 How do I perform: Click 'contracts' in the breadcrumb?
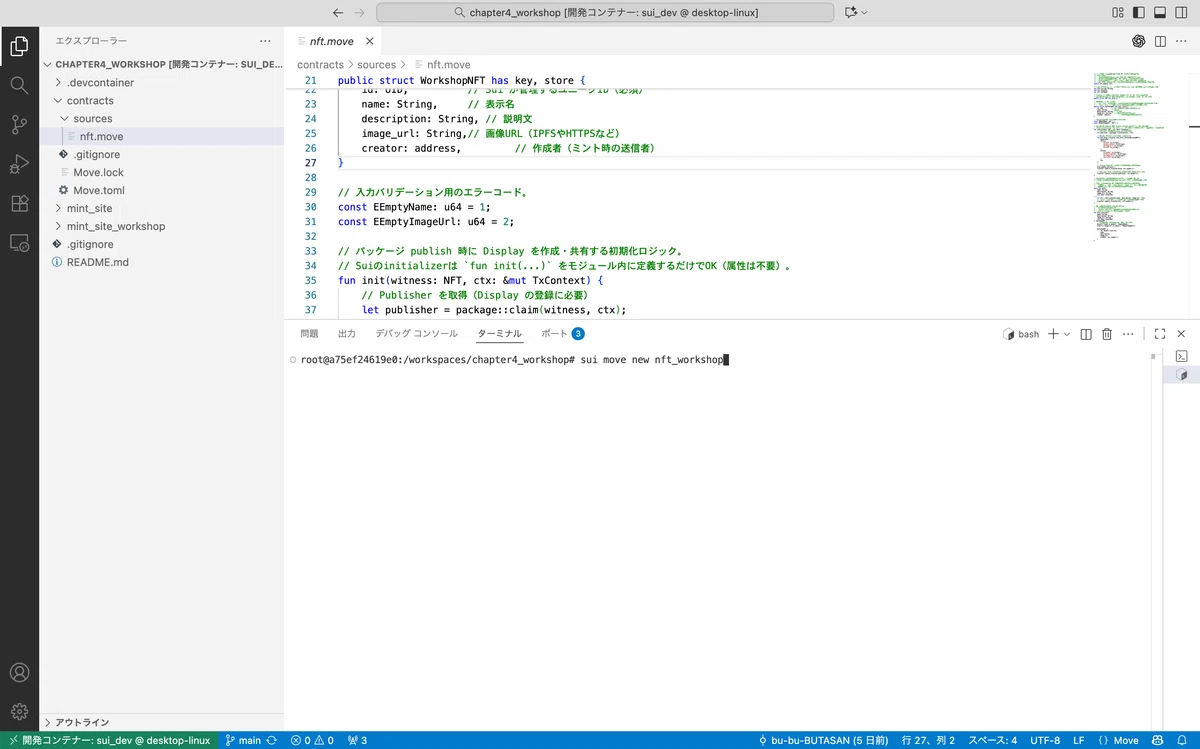click(320, 65)
